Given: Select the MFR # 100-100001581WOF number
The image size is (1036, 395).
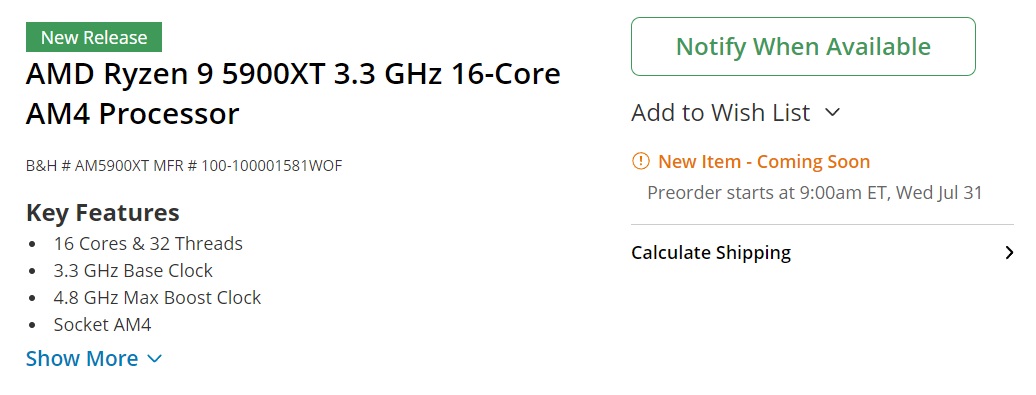Looking at the screenshot, I should point(248,166).
